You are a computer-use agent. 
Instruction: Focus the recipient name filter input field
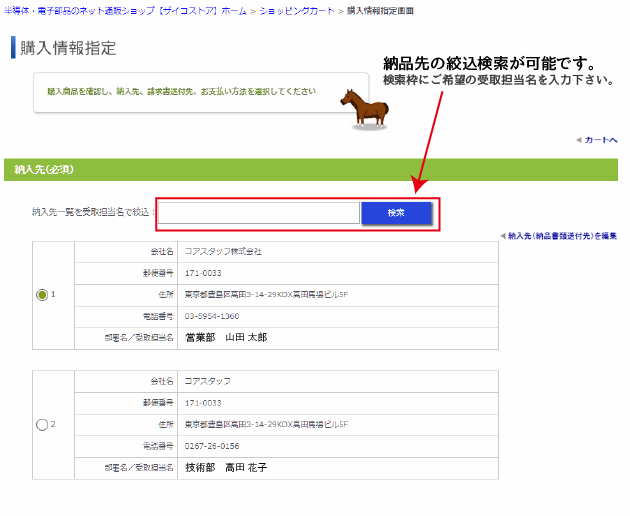pyautogui.click(x=259, y=213)
